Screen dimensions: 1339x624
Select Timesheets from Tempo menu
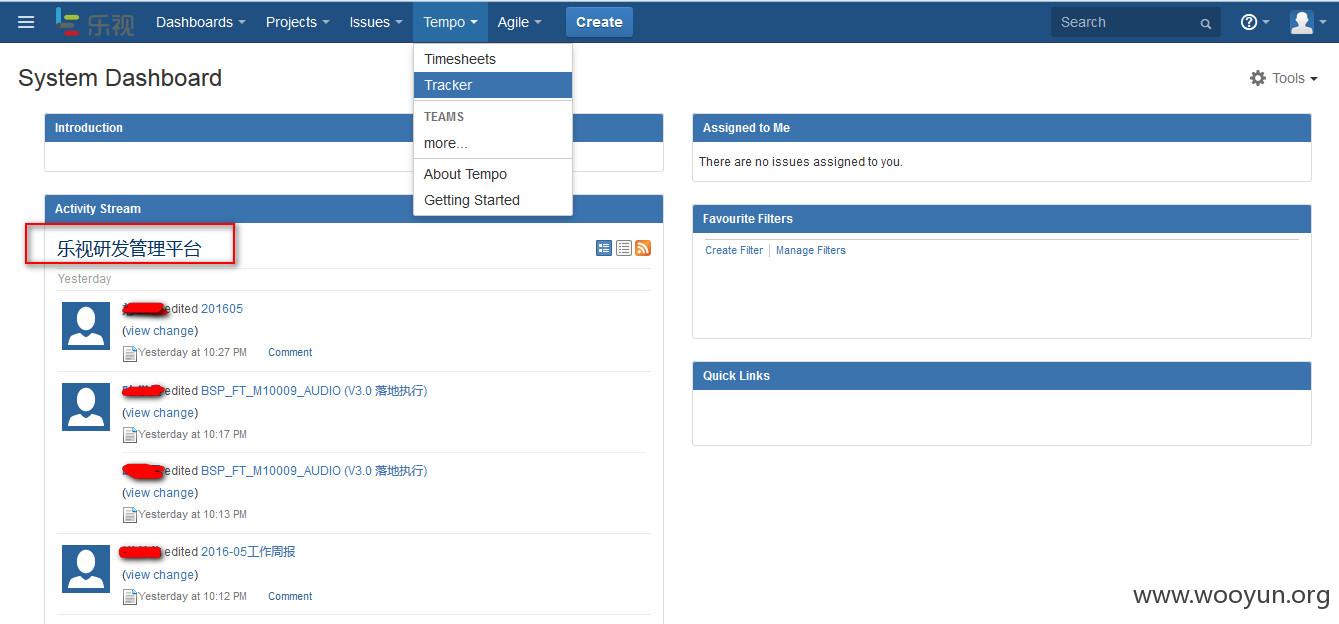(x=493, y=59)
